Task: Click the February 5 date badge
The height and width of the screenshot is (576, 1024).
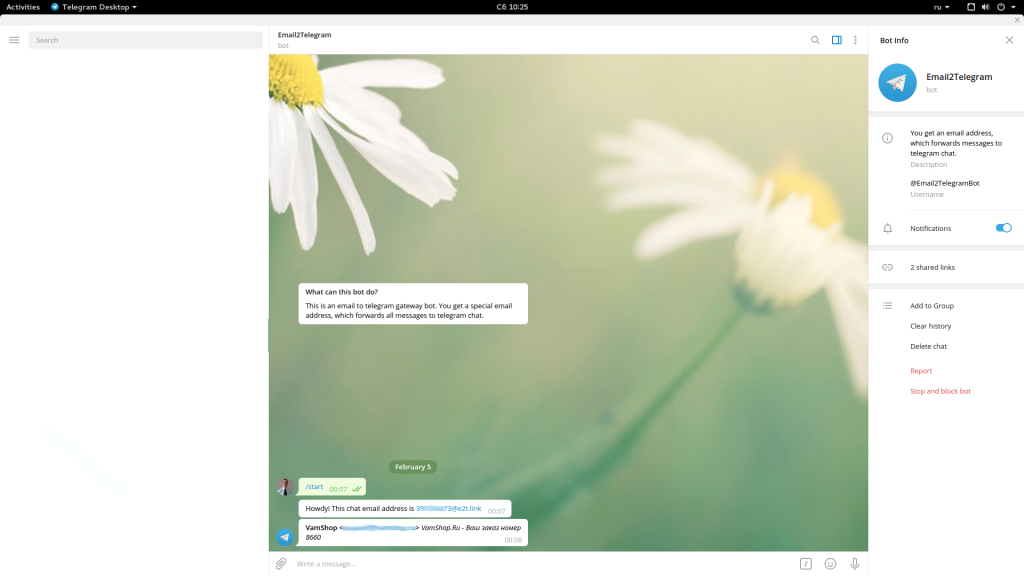Action: pos(413,467)
